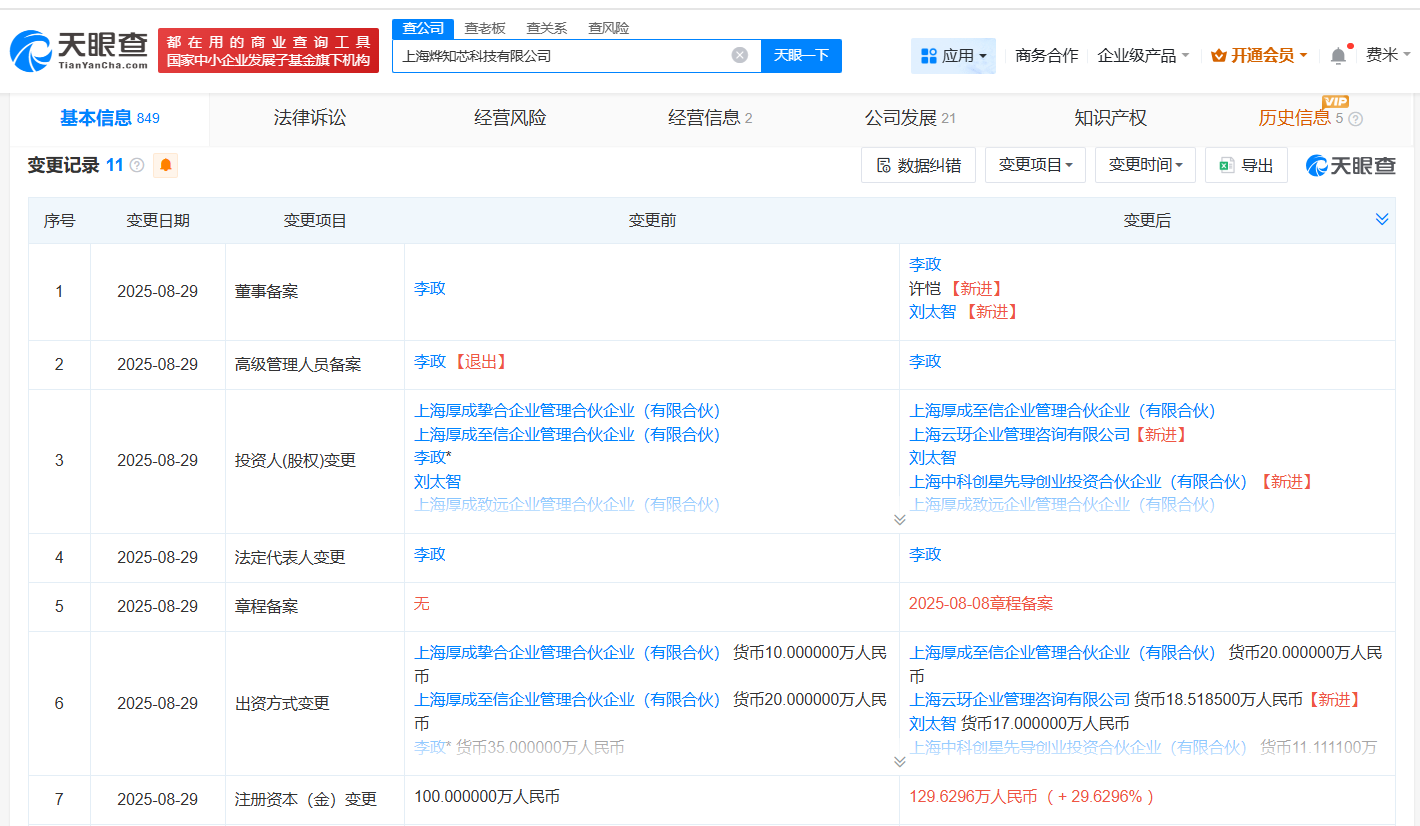
Task: Open the notification bell icon
Action: point(1338,56)
